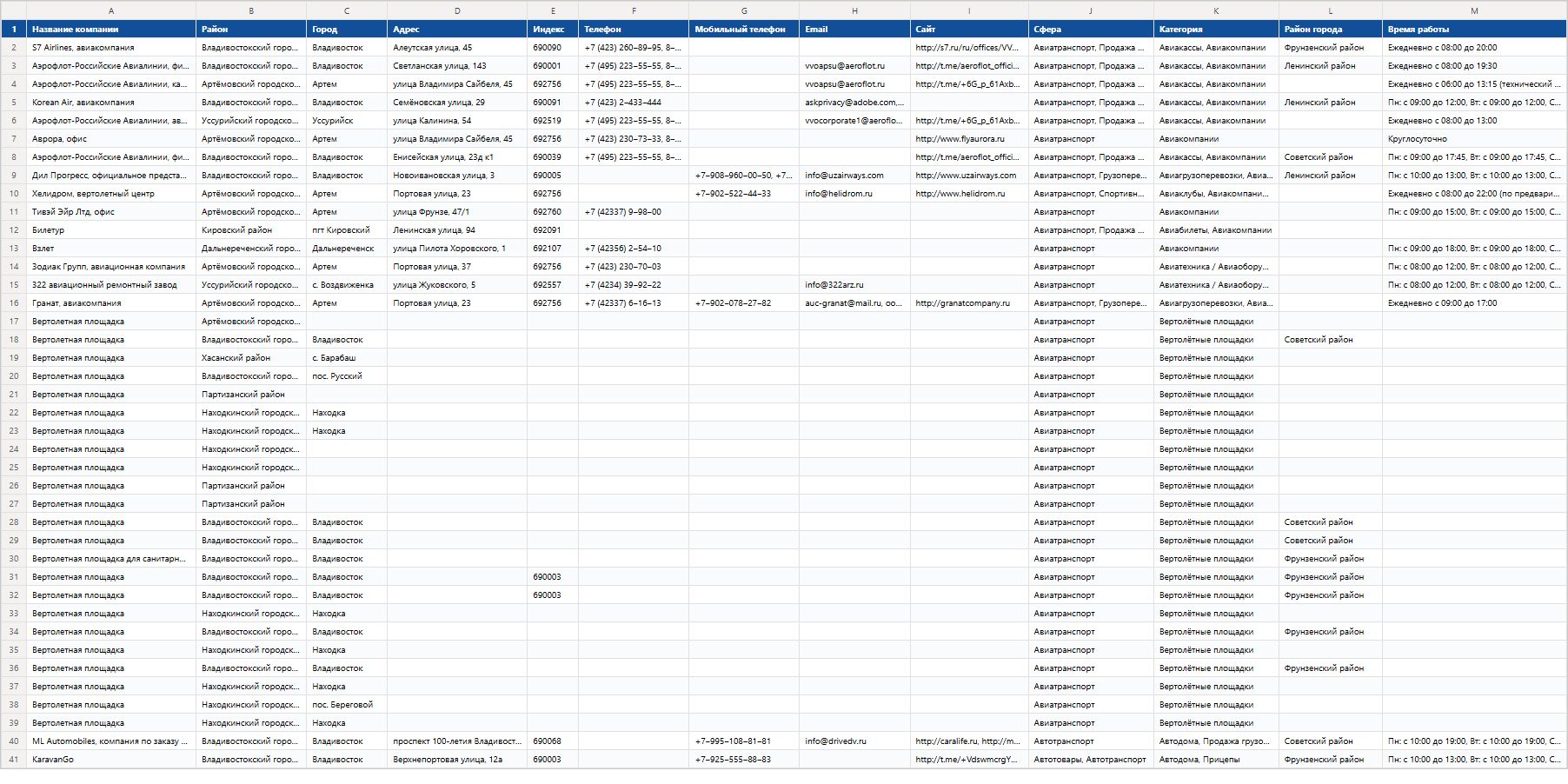Select the 'Билетур' company cell

pyautogui.click(x=111, y=230)
